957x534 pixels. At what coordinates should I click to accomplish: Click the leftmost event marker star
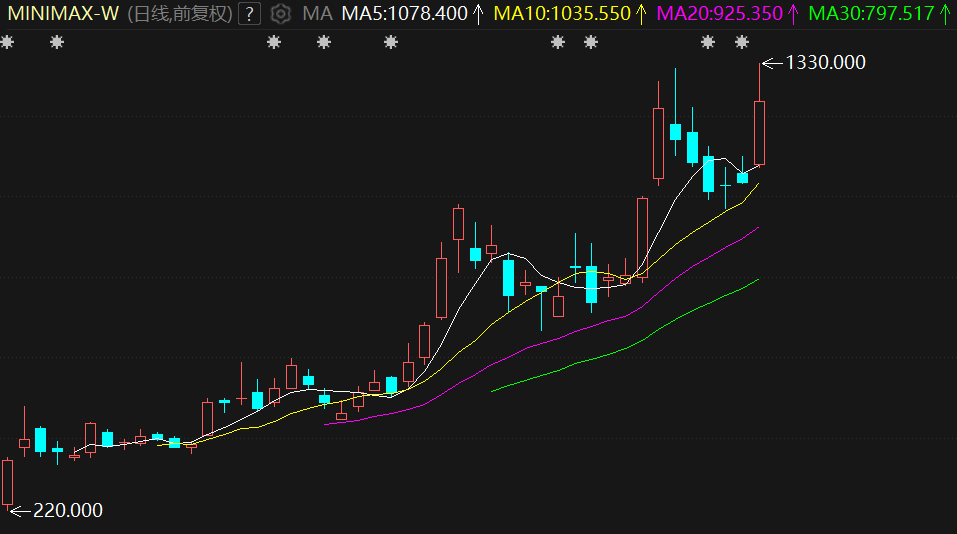tap(8, 42)
